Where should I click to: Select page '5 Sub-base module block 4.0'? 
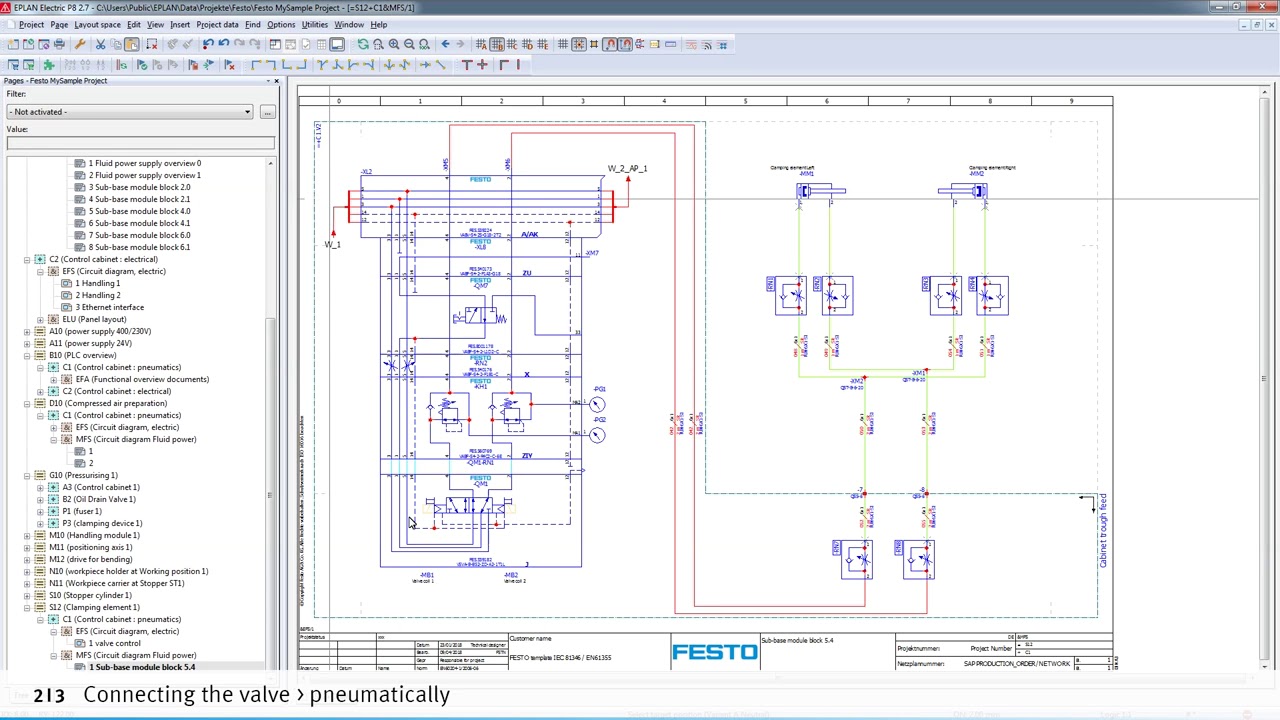click(139, 211)
